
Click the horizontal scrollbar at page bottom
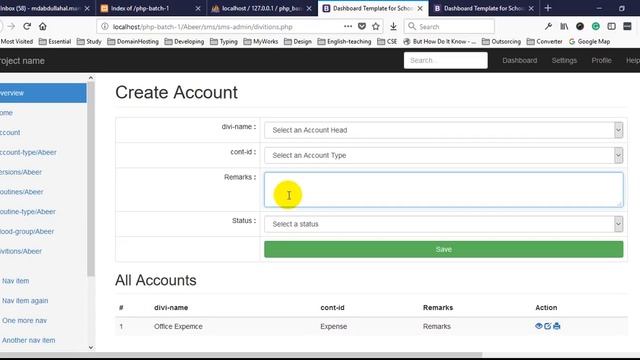pos(241,355)
